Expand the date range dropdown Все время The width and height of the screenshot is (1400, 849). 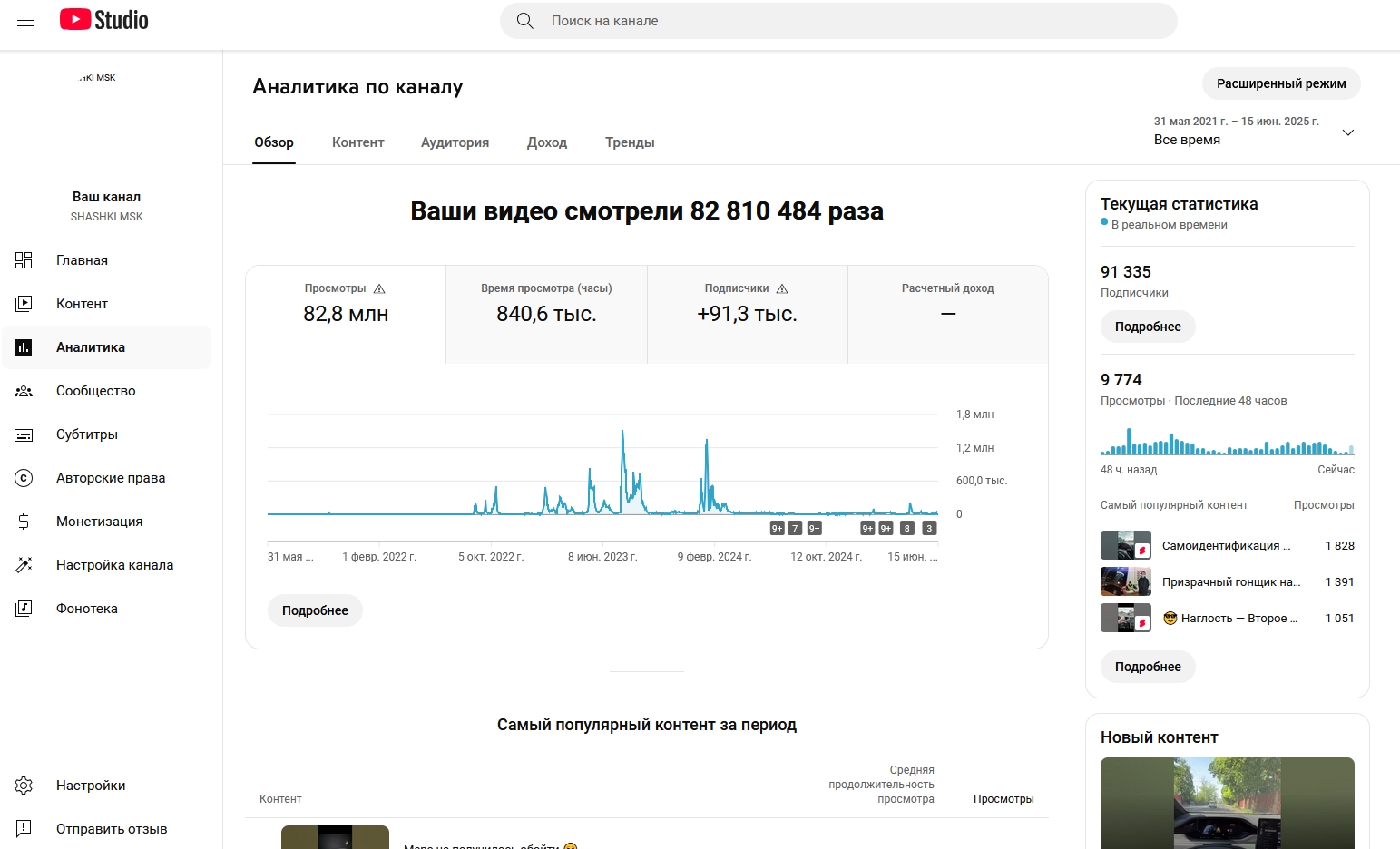click(1347, 132)
